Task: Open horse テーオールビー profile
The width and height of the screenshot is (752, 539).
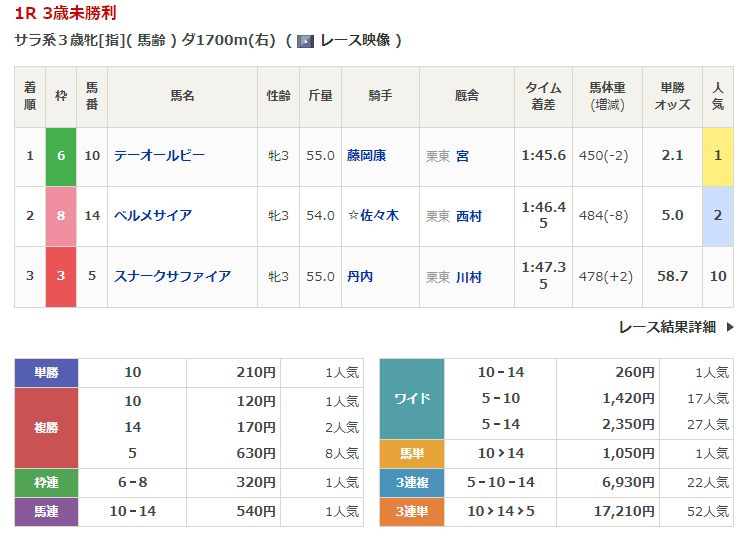Action: (x=159, y=156)
